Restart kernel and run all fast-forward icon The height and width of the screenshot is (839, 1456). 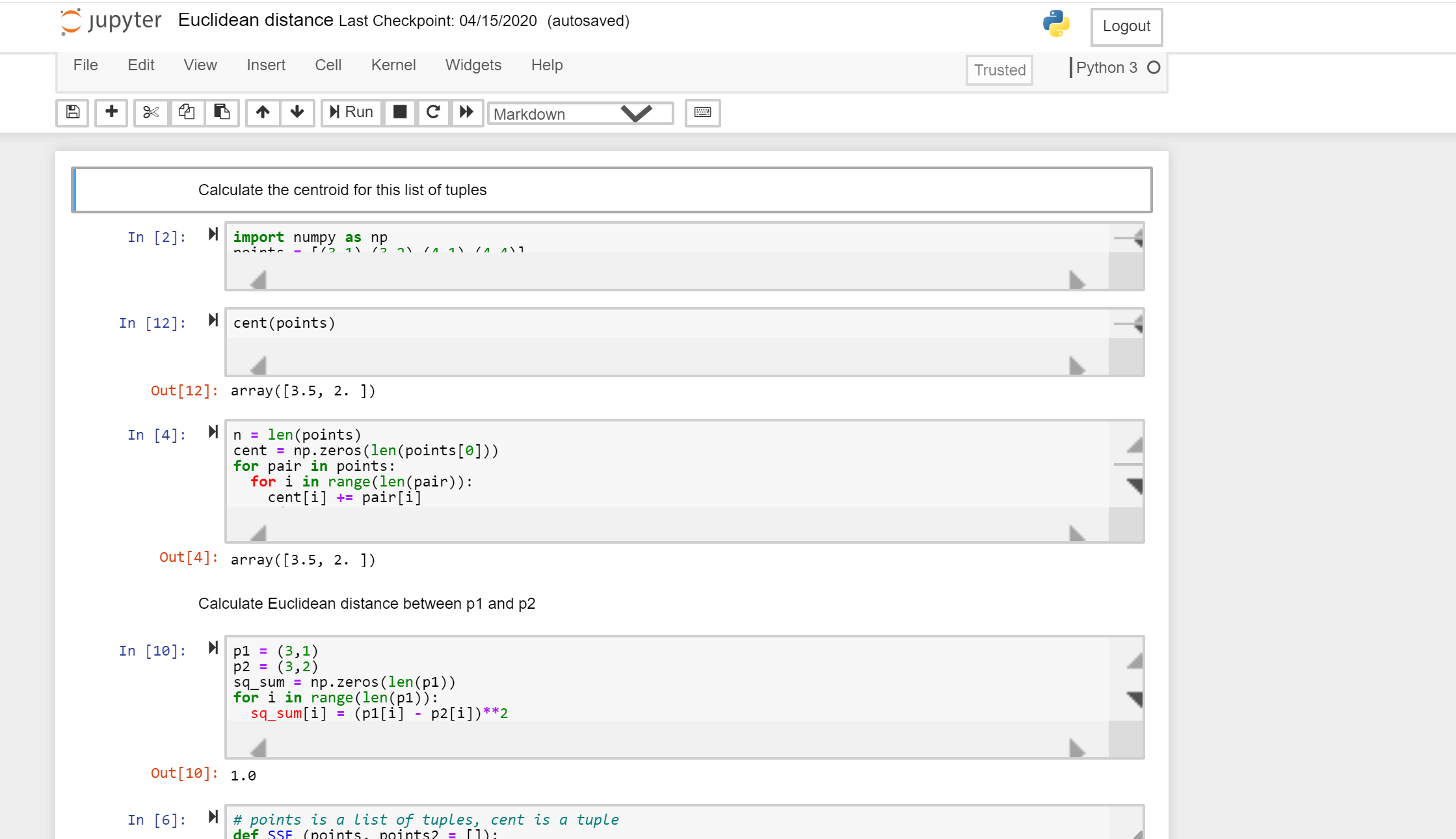coord(466,113)
